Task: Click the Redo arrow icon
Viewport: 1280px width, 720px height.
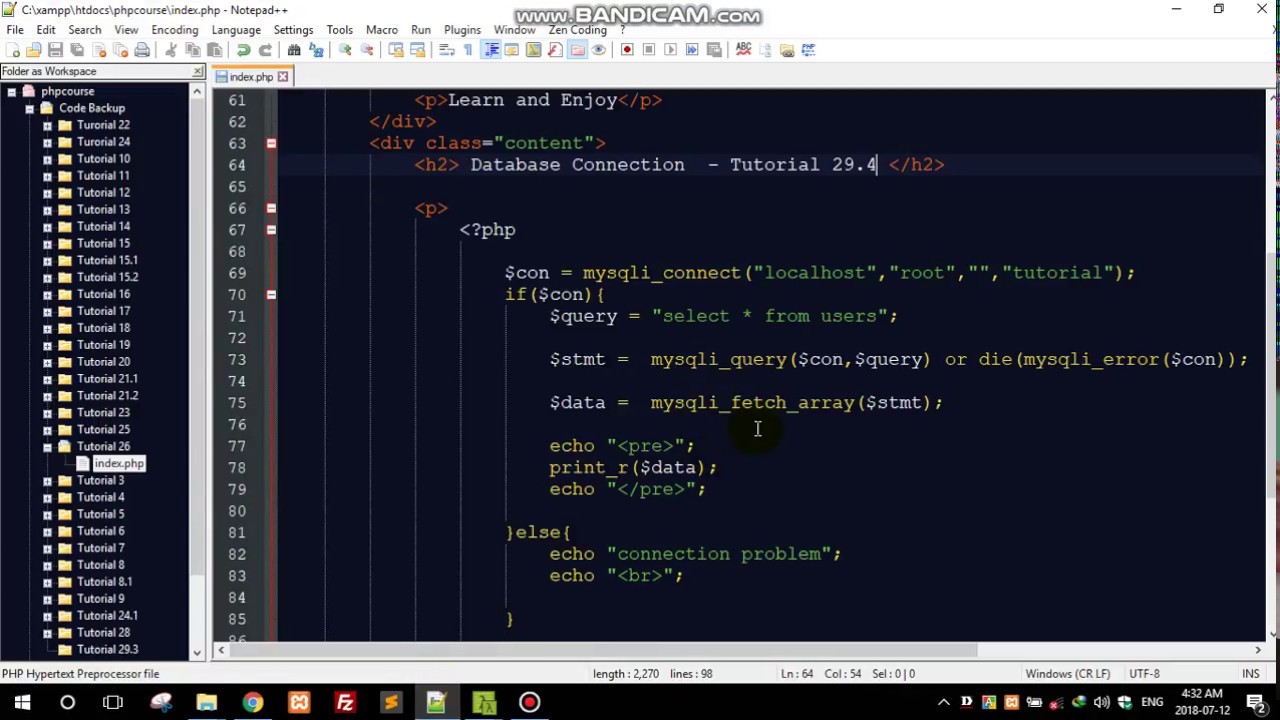Action: [x=265, y=50]
